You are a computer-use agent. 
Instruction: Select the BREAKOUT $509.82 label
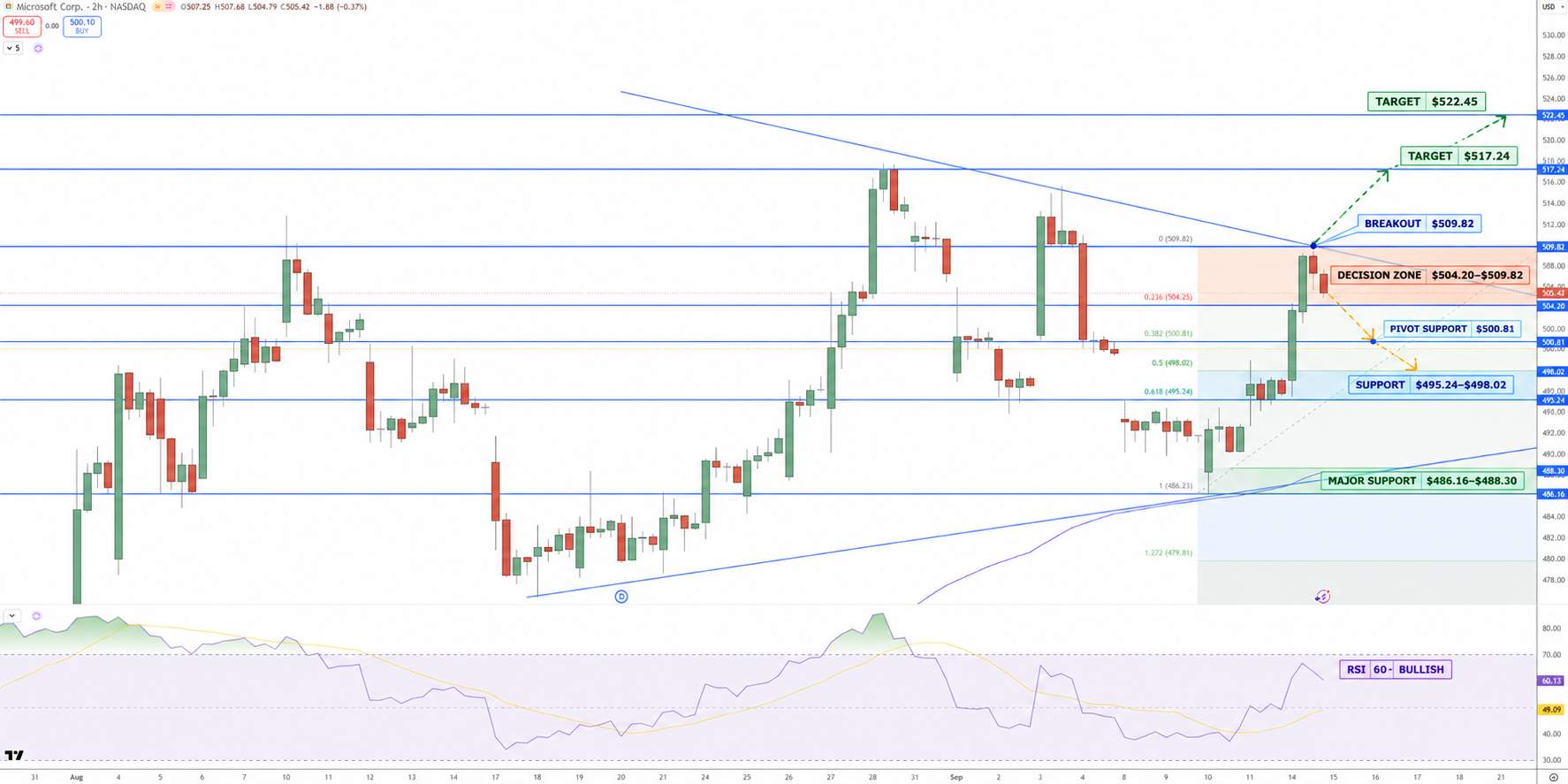pyautogui.click(x=1419, y=224)
